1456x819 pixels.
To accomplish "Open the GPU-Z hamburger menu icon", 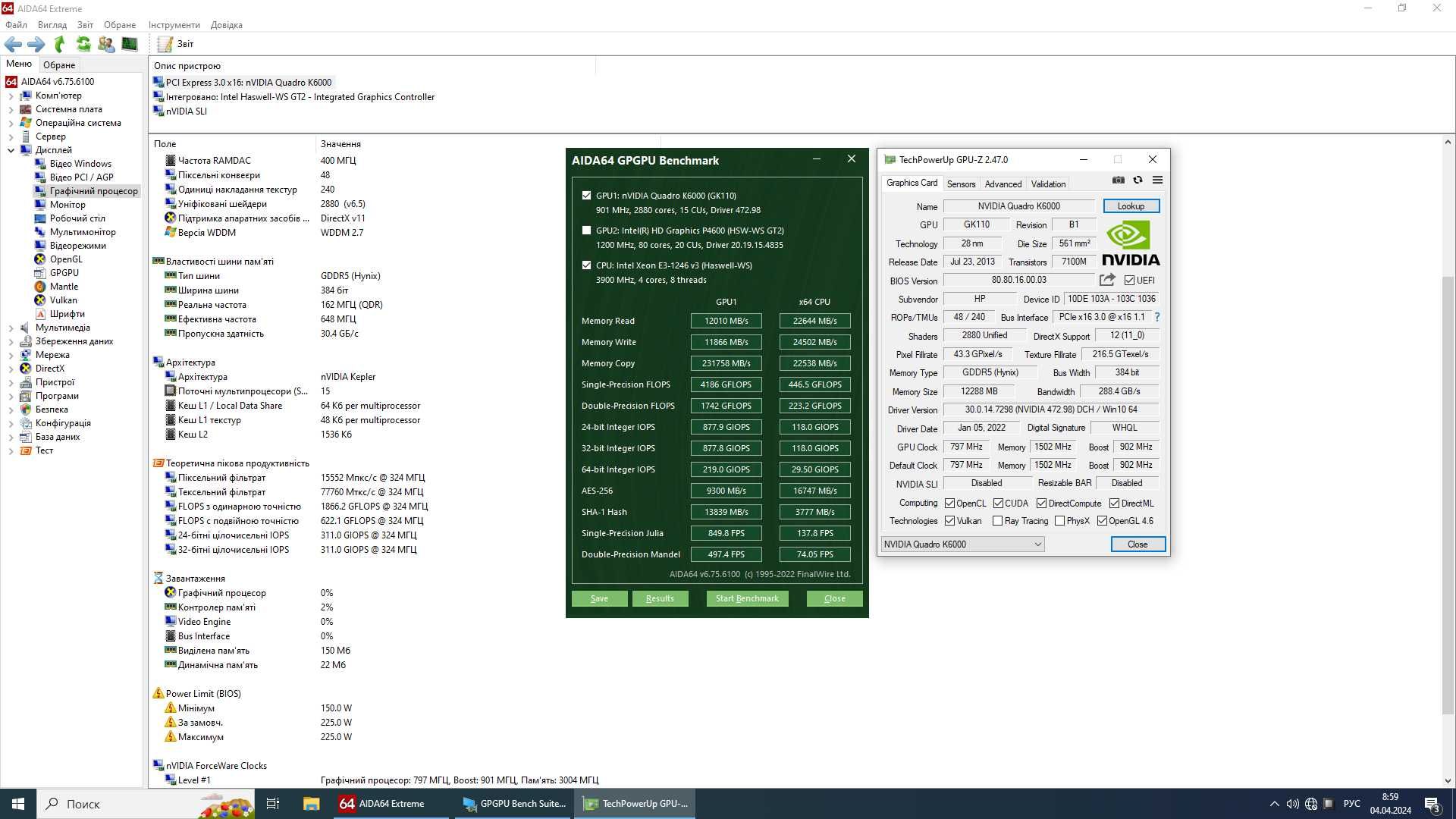I will [1157, 180].
